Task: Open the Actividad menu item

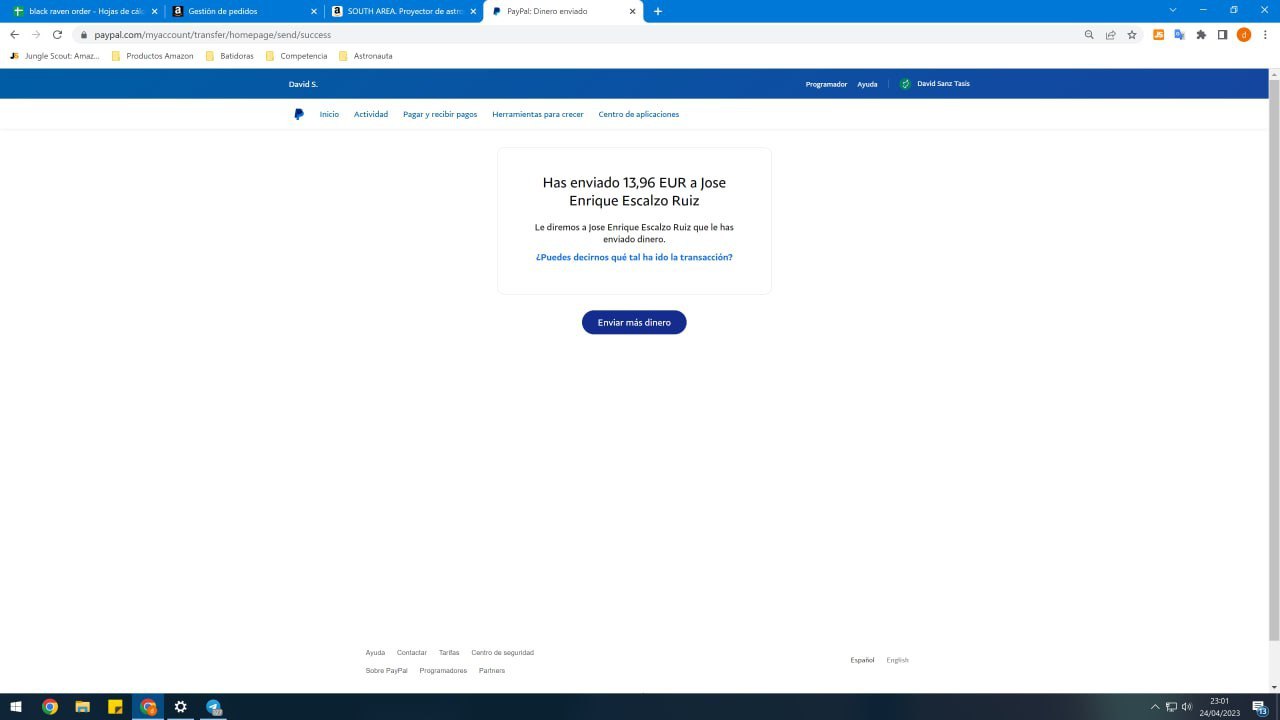Action: [x=370, y=114]
